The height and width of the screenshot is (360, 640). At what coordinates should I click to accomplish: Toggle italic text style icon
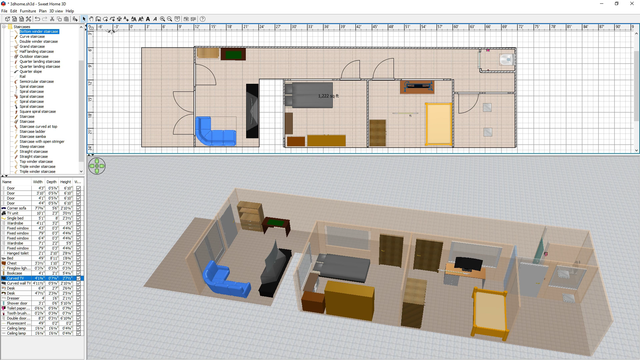point(155,19)
